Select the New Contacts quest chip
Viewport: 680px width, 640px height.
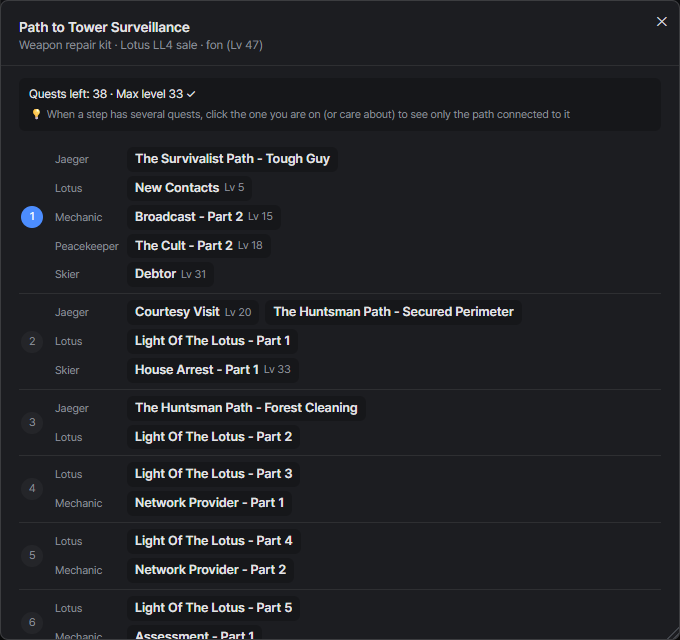[x=190, y=188]
